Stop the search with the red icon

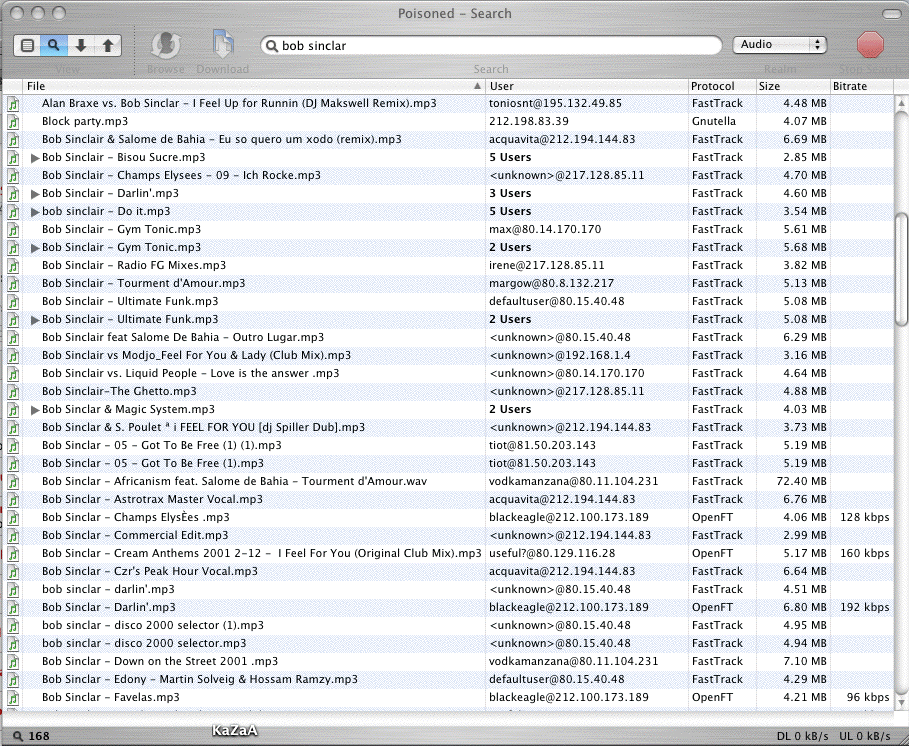(870, 45)
